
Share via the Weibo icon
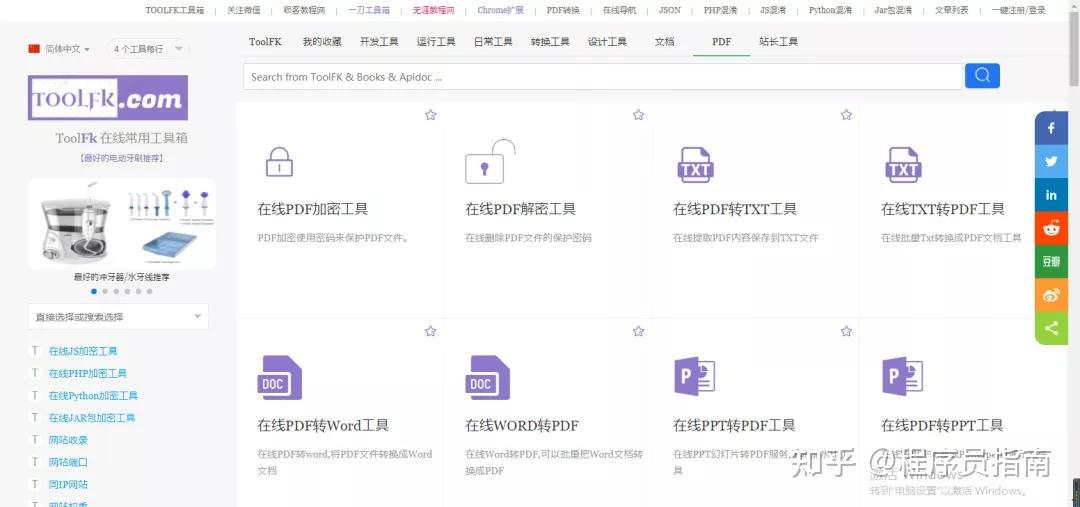1051,295
